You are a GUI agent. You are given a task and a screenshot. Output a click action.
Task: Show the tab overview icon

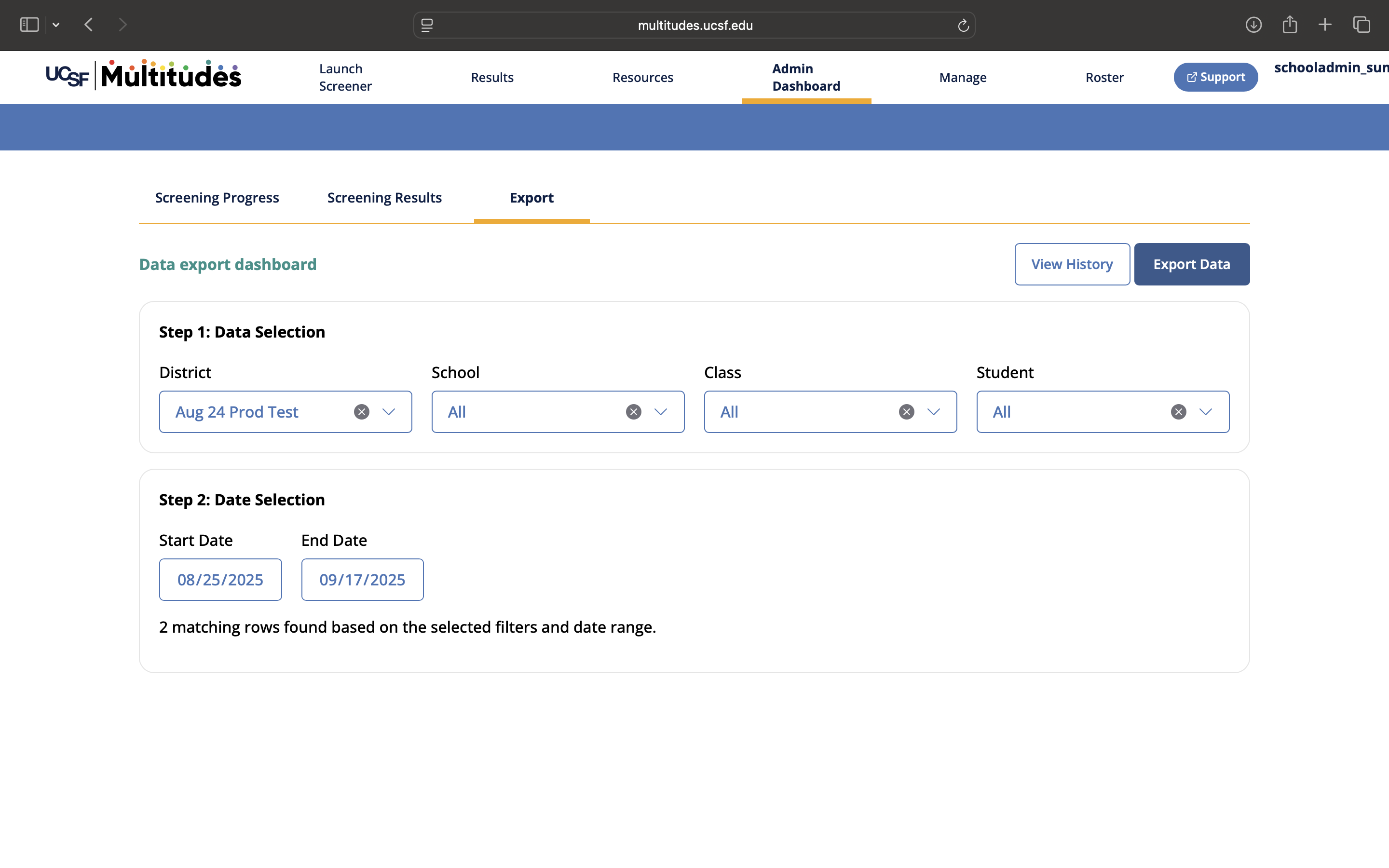1362,25
